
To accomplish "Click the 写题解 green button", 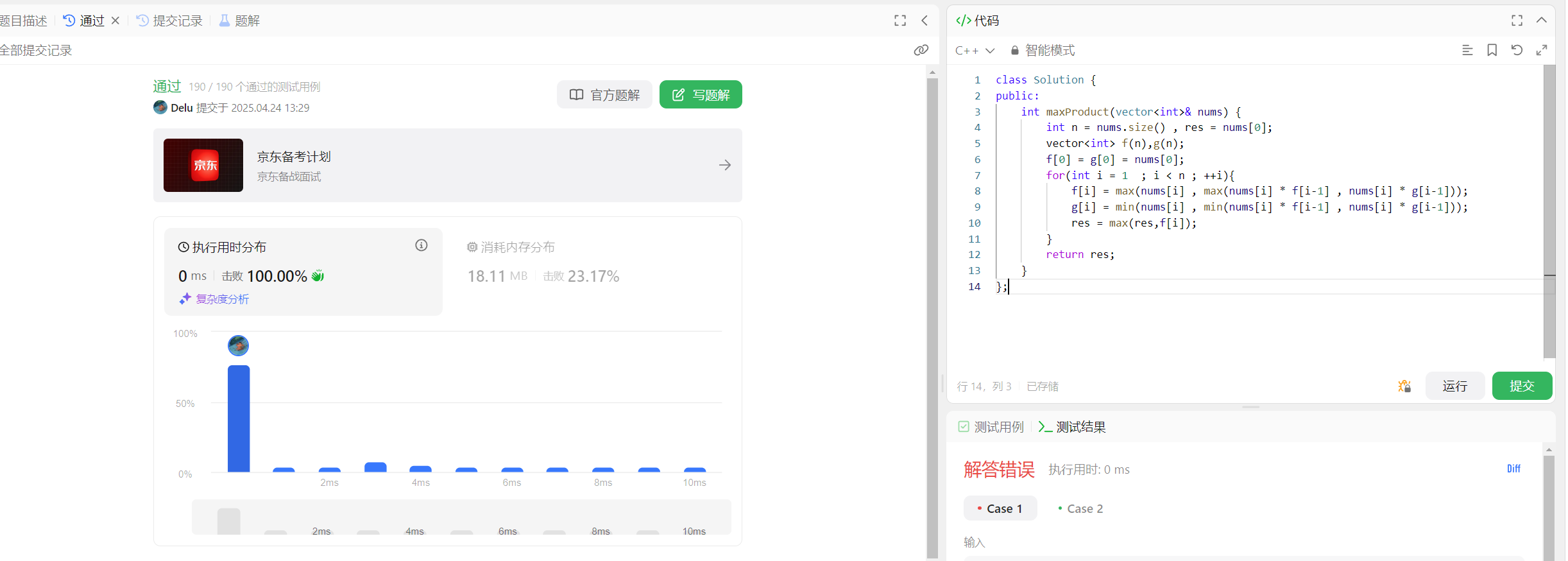I will click(701, 95).
